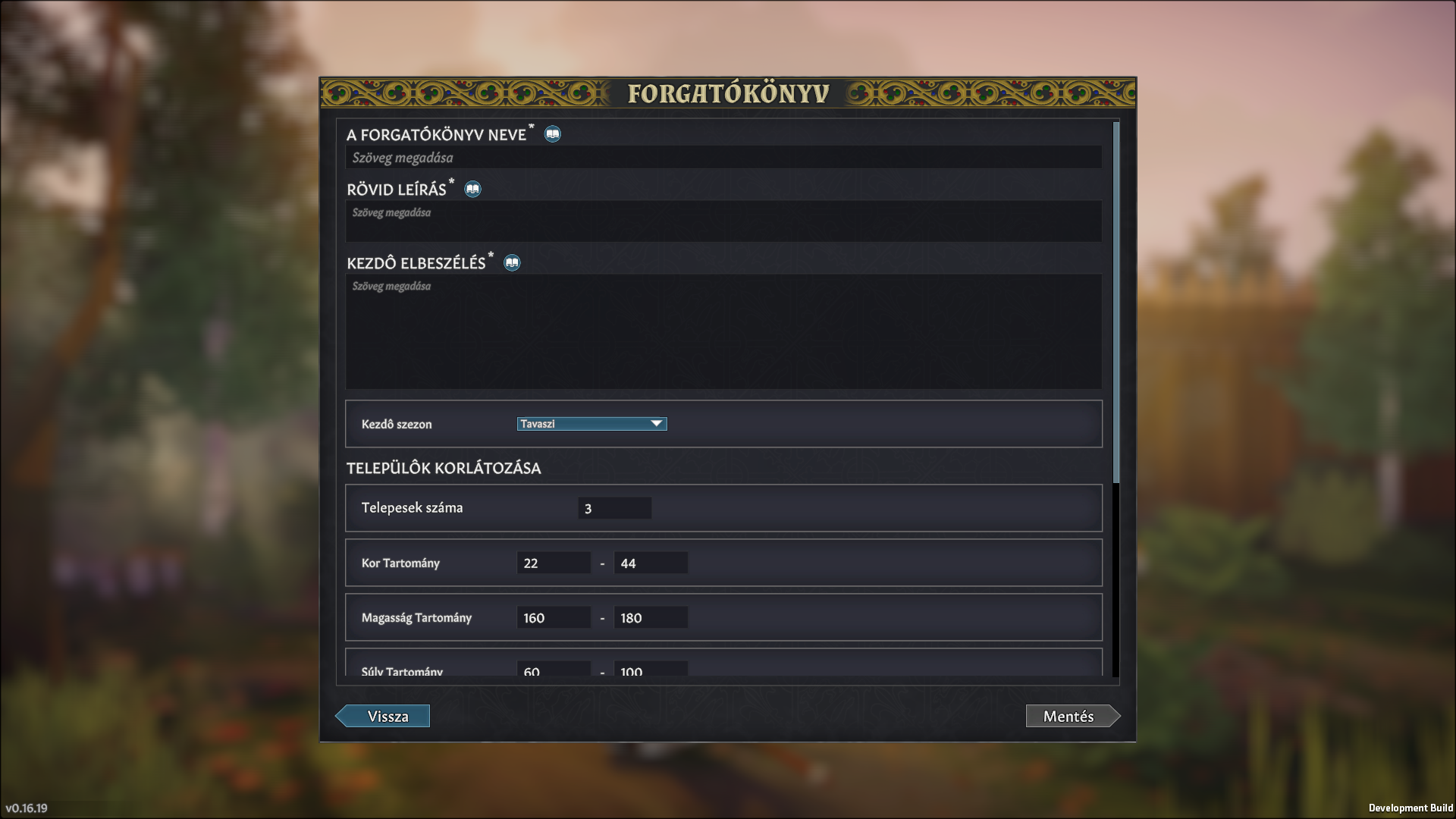Screen dimensions: 1456x819
Task: Expand the Kezdő szezon dropdown arrow
Action: tap(657, 424)
